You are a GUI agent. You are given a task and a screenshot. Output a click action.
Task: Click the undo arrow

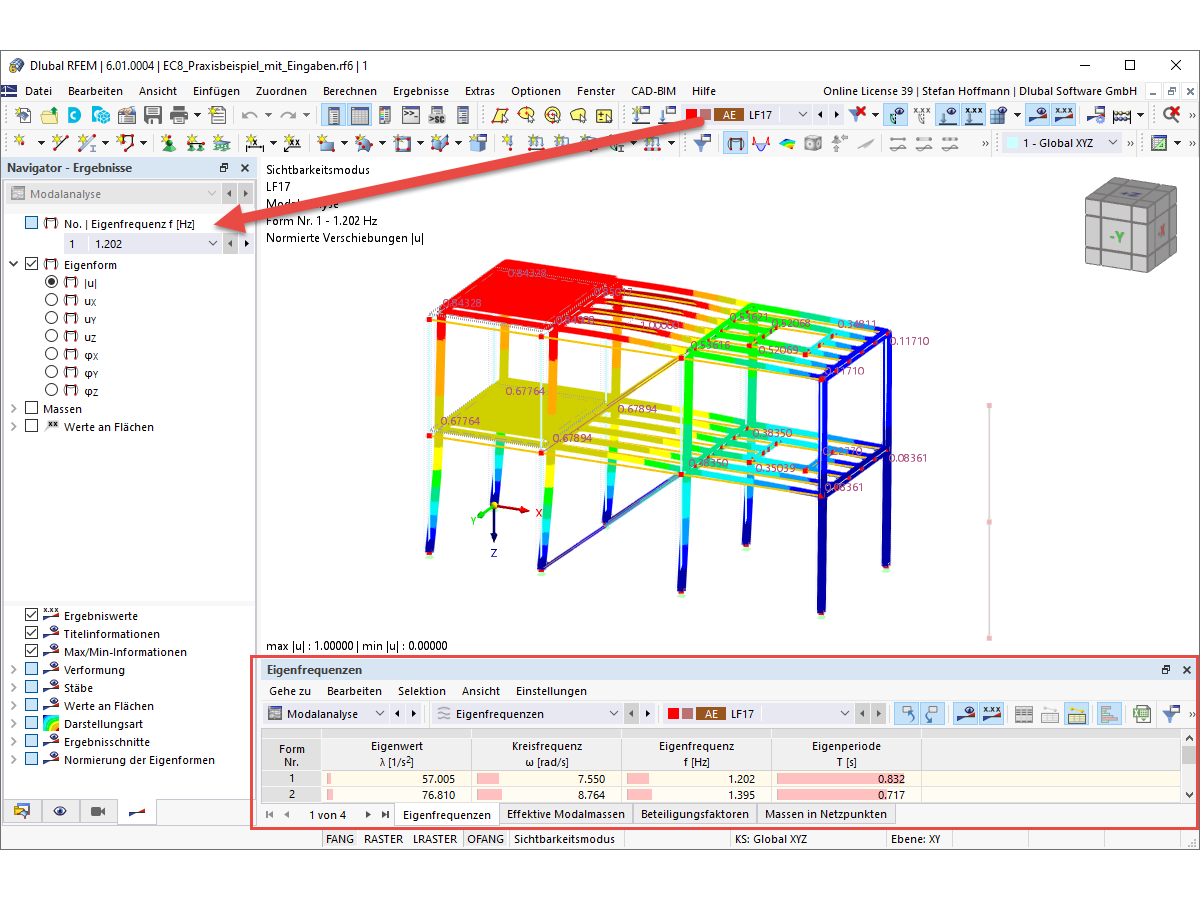point(250,115)
